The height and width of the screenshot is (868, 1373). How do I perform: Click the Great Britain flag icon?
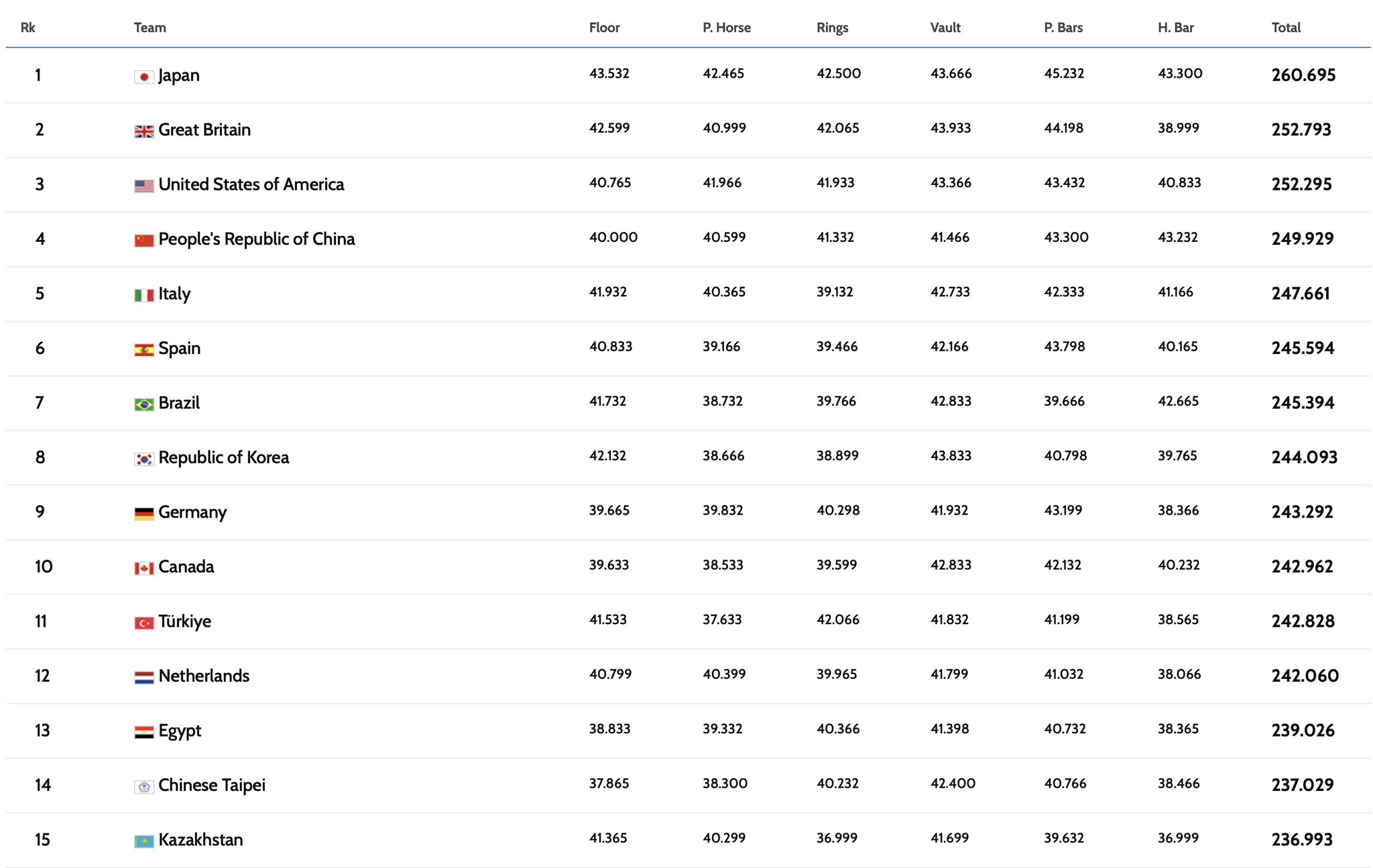point(143,131)
